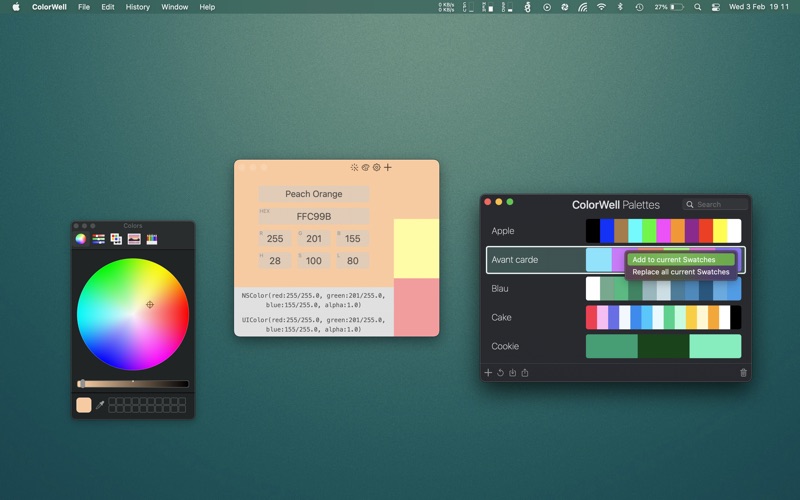
Task: Open the color palettes picker mode
Action: click(x=116, y=239)
